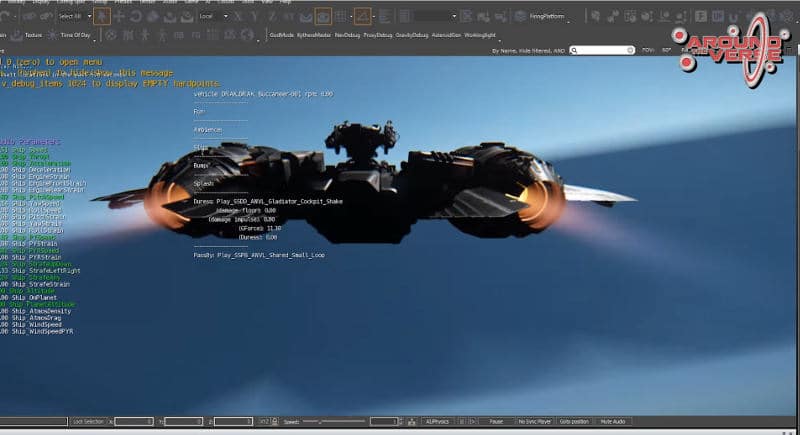Click the F icon in top-right toolbar
This screenshot has height=435, width=800.
point(701,16)
